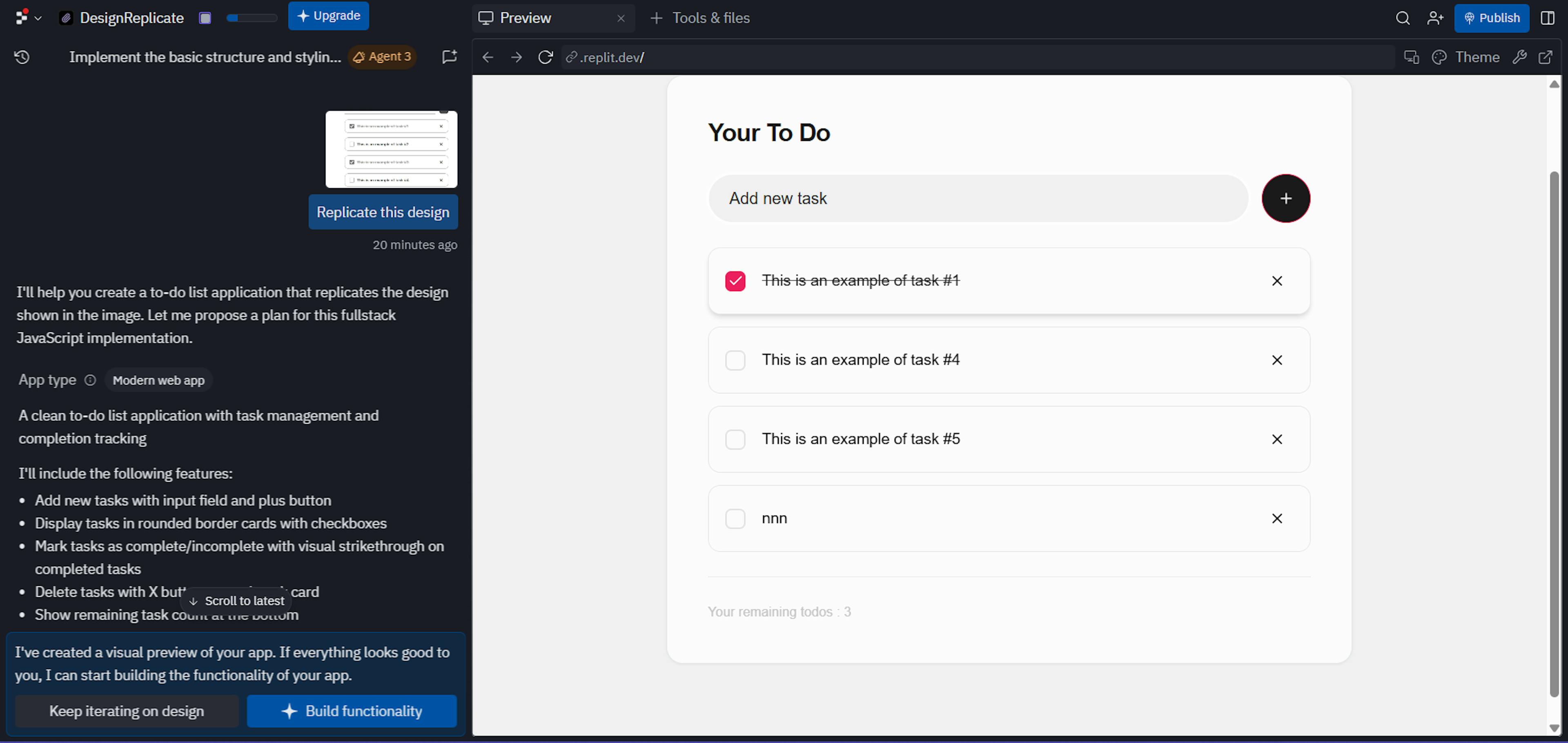Click the Add new task input field
This screenshot has height=743, width=1568.
pyautogui.click(x=978, y=198)
